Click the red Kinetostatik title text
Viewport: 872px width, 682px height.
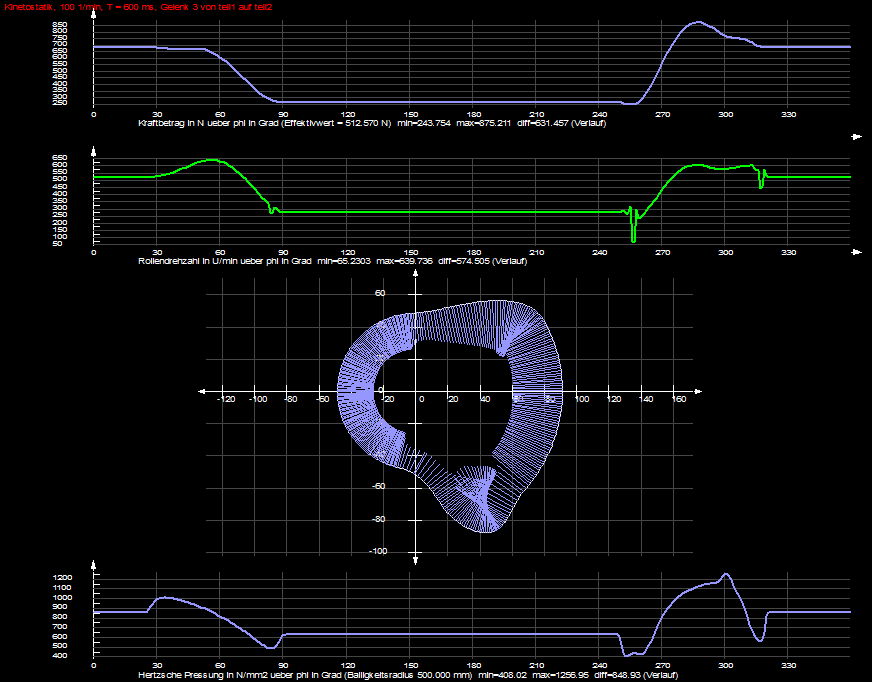tap(136, 7)
